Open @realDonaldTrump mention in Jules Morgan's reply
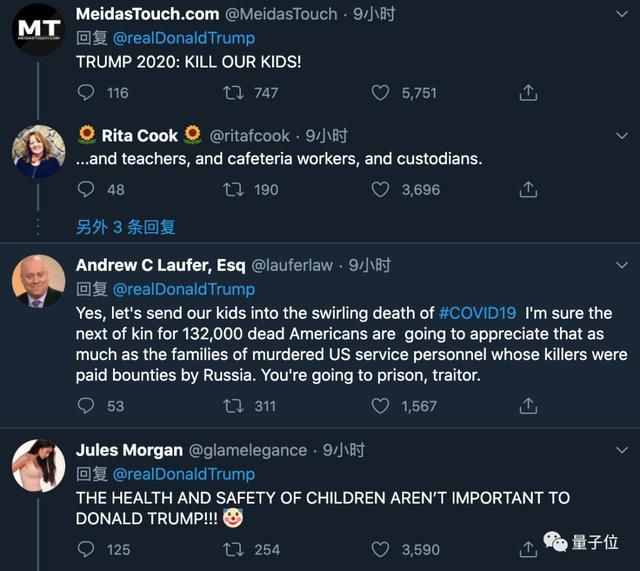640x571 pixels. (x=183, y=474)
